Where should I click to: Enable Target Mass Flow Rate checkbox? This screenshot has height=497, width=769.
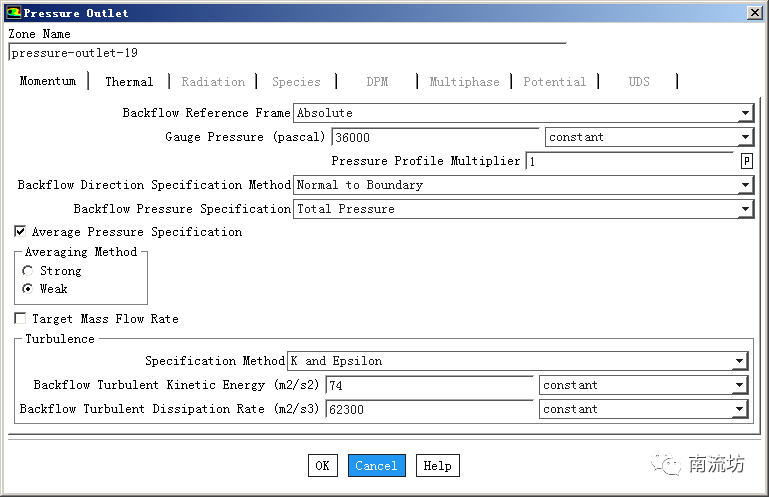point(21,319)
